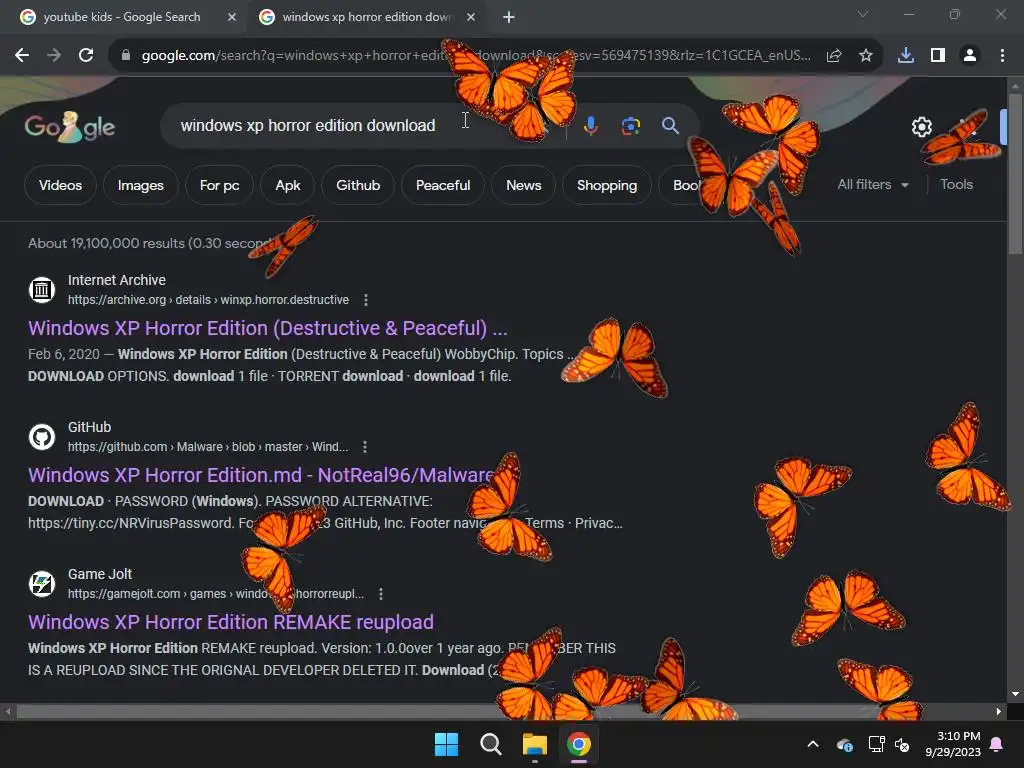Viewport: 1024px width, 768px height.
Task: Click the Google search input field
Action: 366,125
